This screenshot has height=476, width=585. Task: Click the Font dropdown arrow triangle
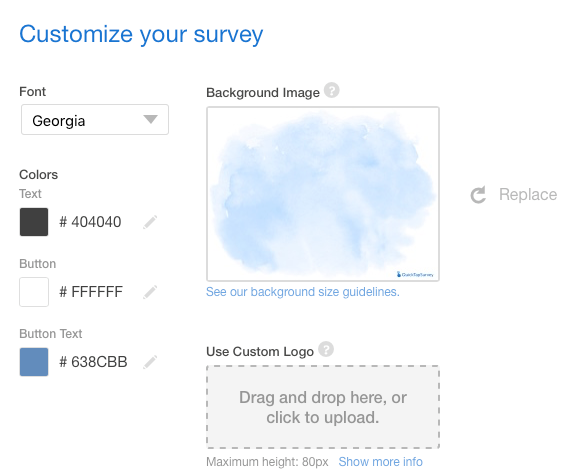pos(151,119)
